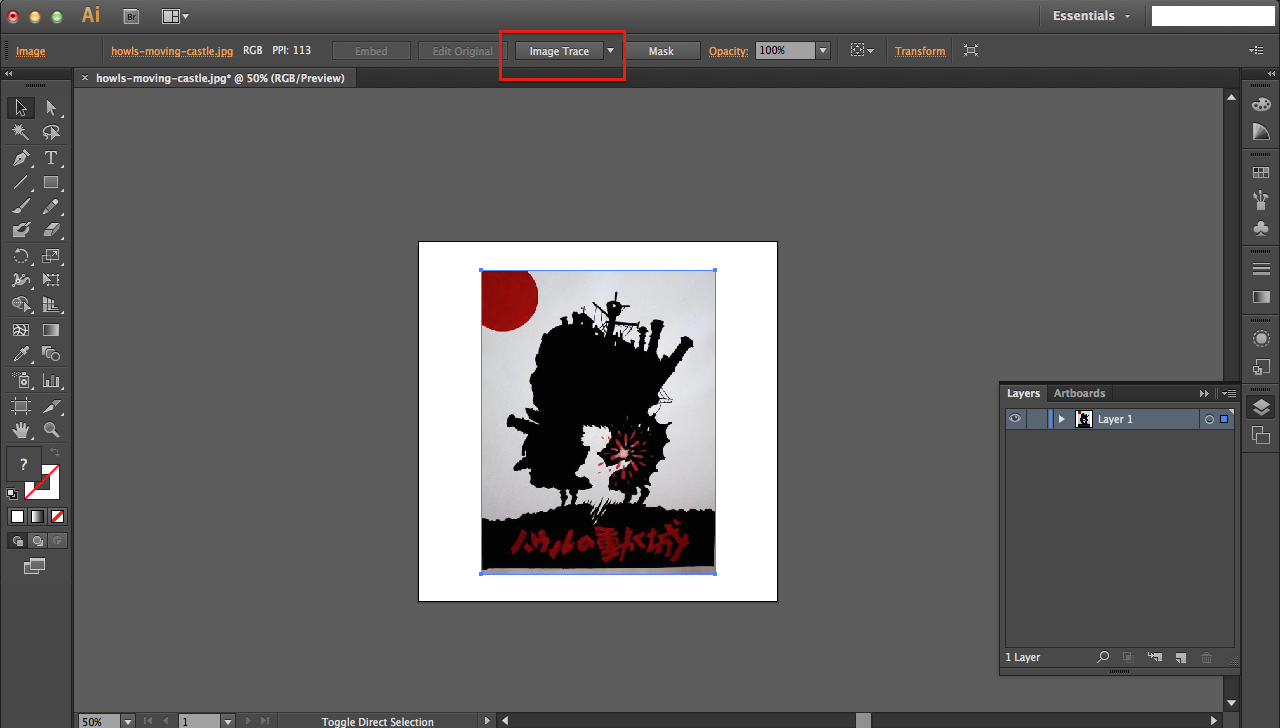
Task: Select the Type tool
Action: point(51,158)
